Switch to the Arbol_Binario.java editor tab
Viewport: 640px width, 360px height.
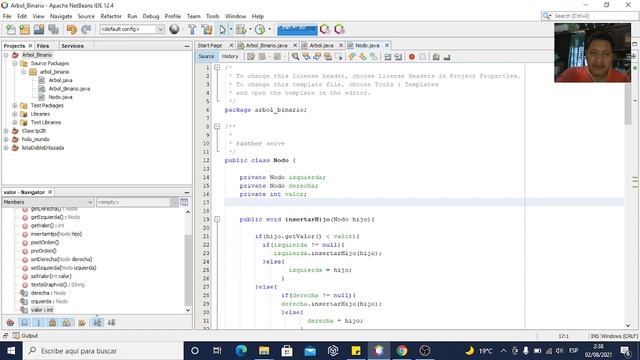pyautogui.click(x=267, y=45)
